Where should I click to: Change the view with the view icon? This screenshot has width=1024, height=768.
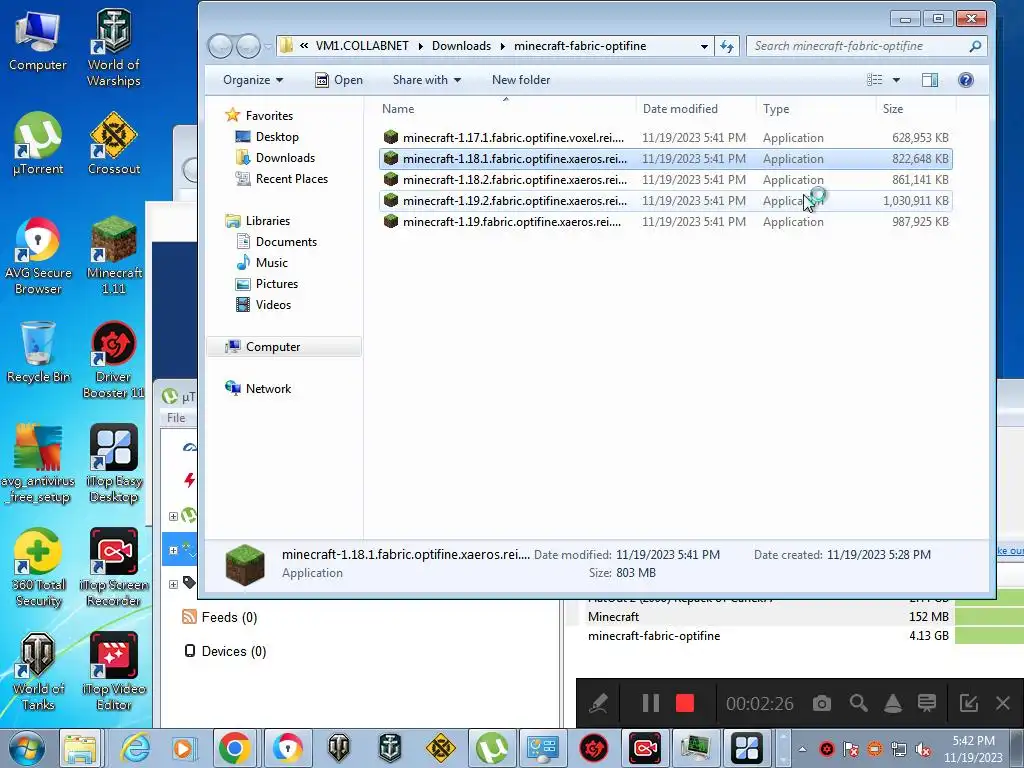(x=874, y=80)
